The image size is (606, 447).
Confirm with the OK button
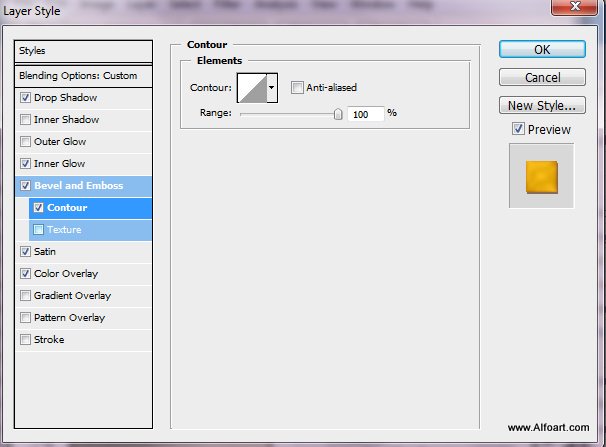point(542,50)
